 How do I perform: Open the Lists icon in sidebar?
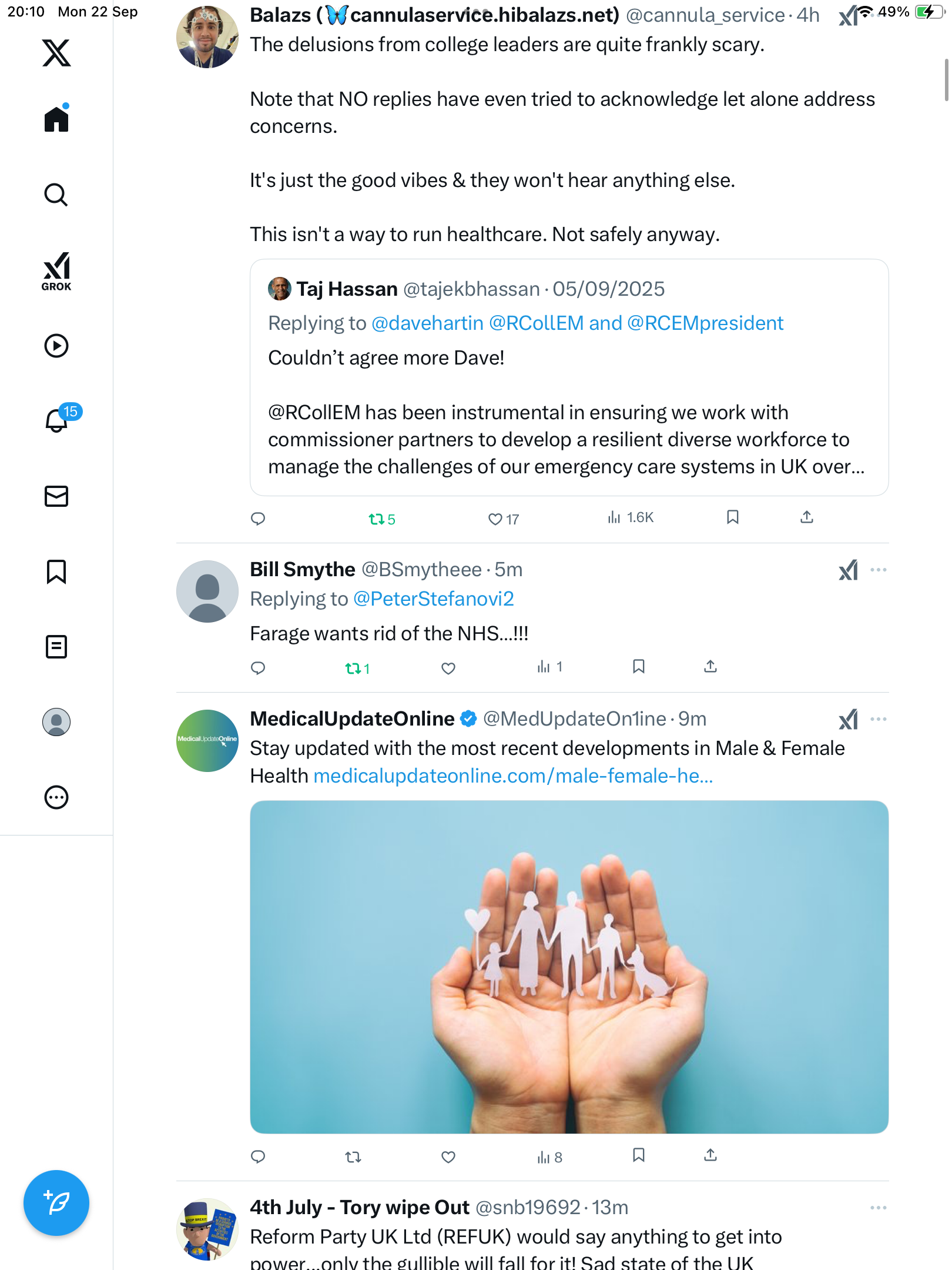[x=56, y=647]
